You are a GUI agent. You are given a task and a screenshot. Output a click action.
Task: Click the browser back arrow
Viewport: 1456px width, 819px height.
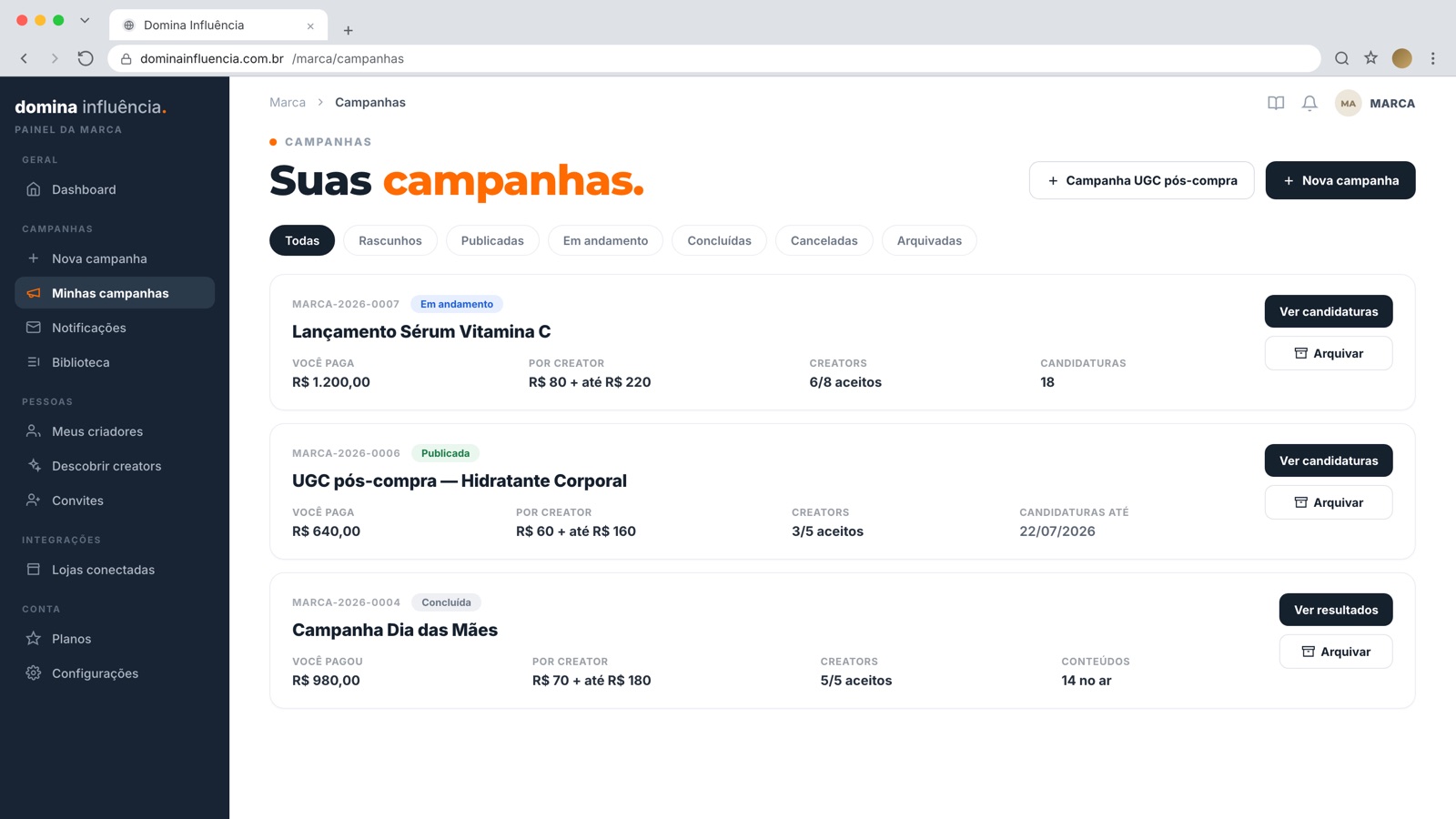[25, 58]
